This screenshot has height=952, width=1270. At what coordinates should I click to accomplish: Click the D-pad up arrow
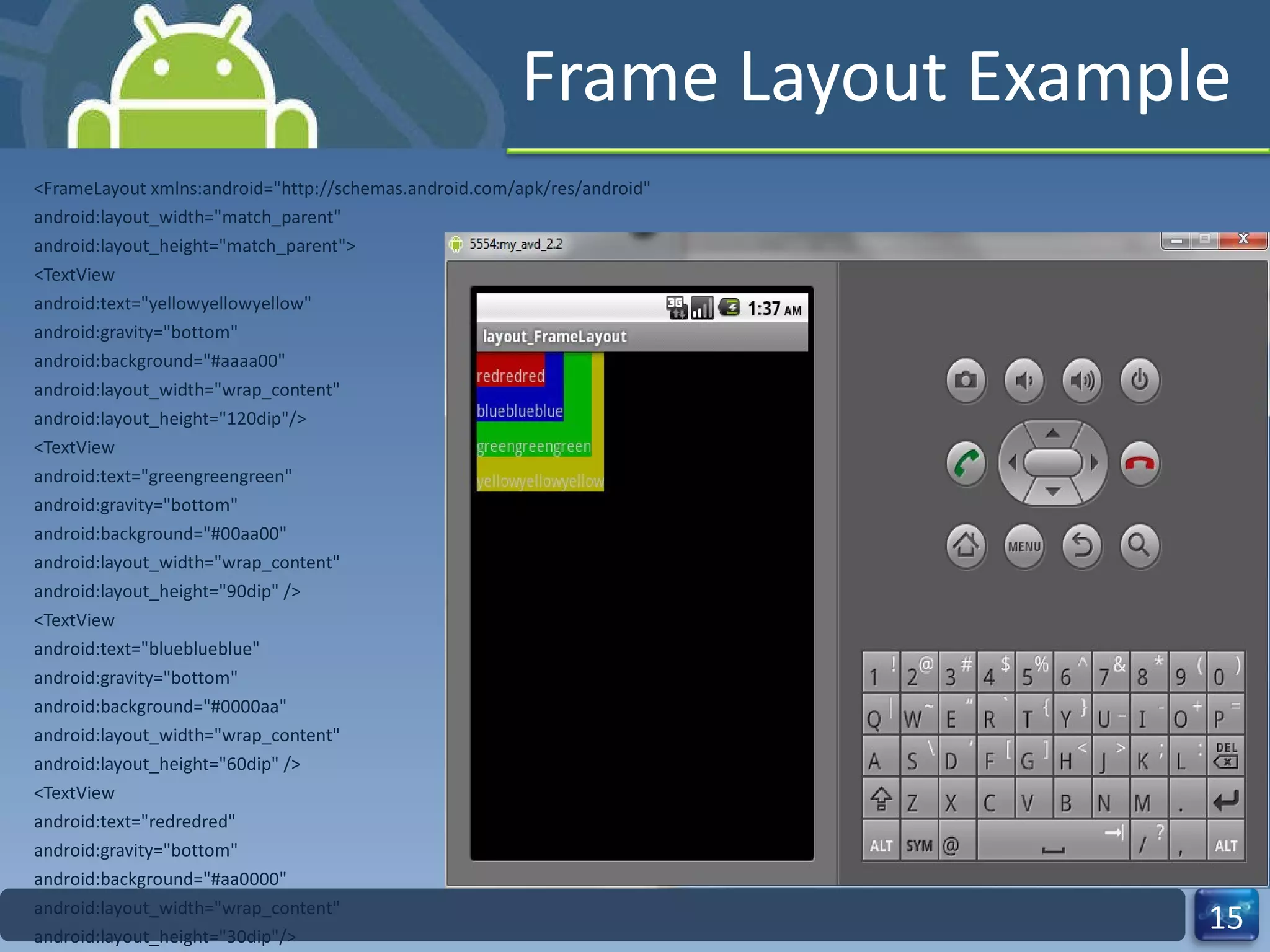pos(1052,433)
